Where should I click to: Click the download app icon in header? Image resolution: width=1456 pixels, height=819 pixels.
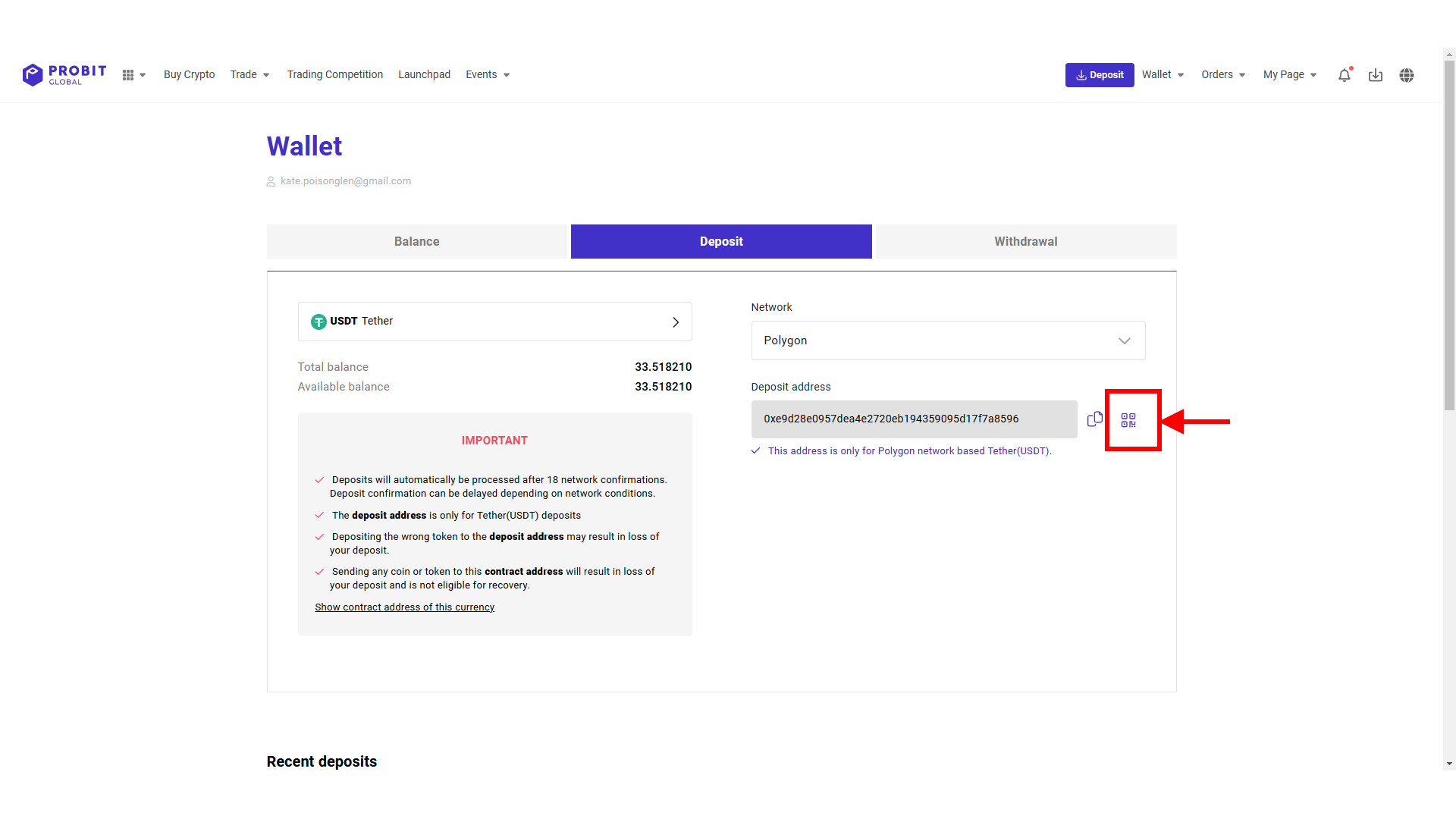[1376, 75]
